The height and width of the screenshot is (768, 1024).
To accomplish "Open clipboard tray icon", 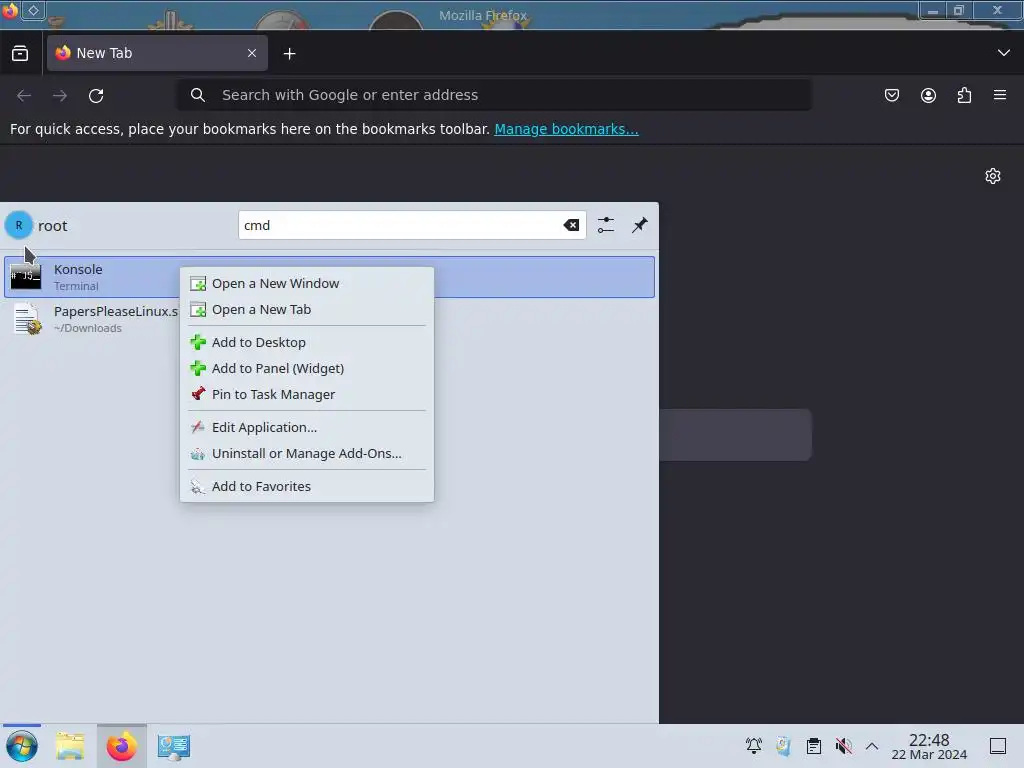I will pyautogui.click(x=814, y=746).
